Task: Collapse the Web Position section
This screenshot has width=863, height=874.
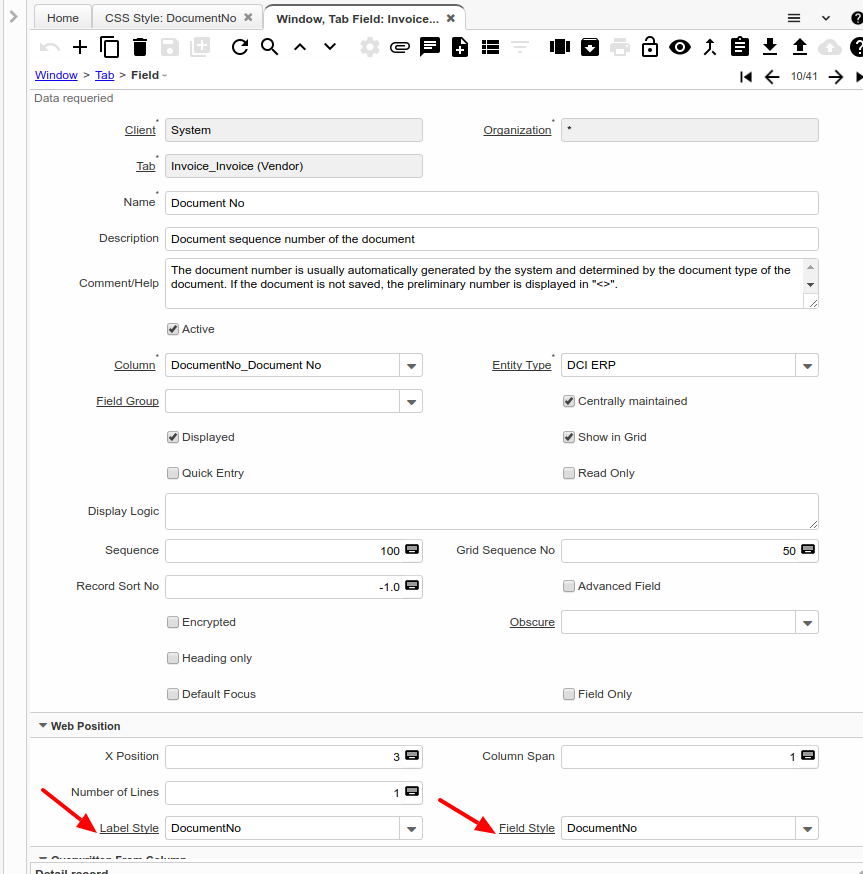Action: point(43,726)
